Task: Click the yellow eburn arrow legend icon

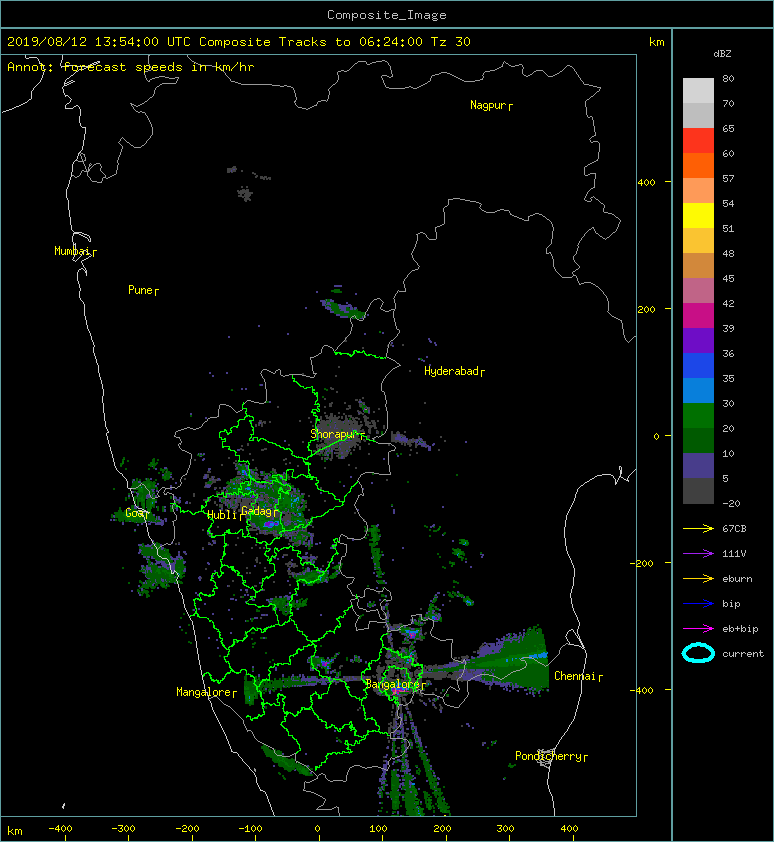Action: pos(698,578)
